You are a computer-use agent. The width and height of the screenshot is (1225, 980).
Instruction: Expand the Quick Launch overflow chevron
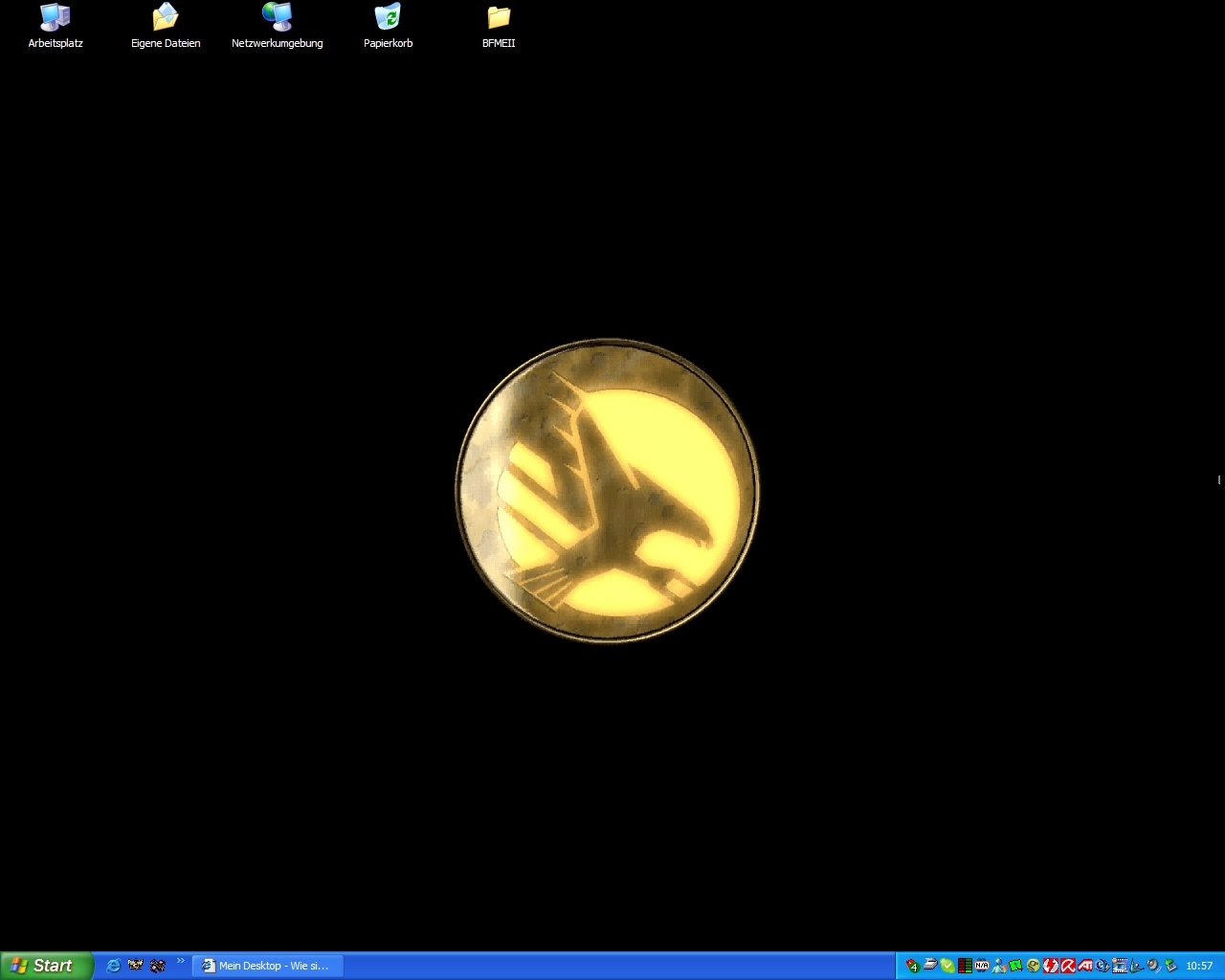(180, 962)
